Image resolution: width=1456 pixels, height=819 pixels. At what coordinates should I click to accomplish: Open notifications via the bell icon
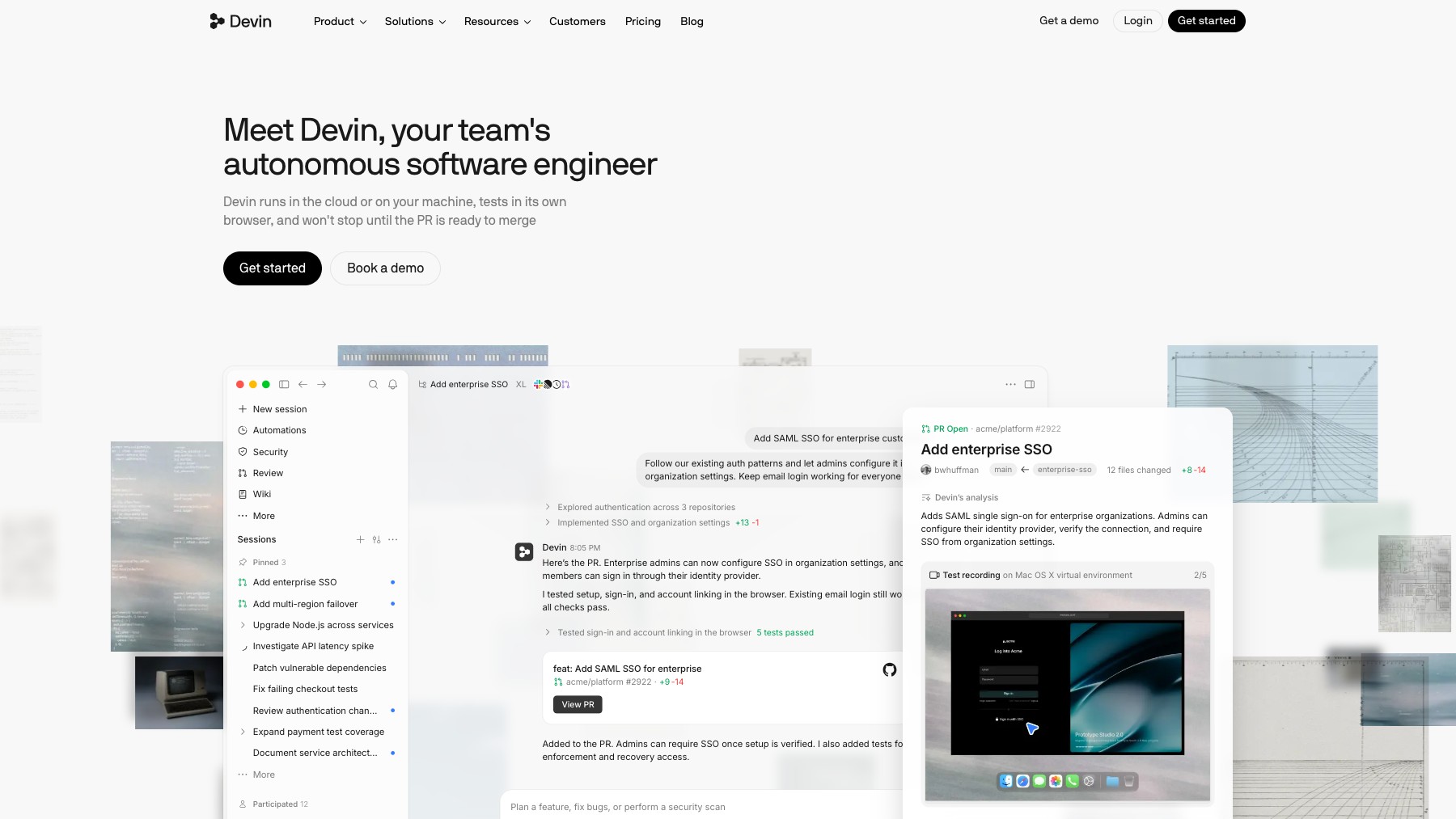[393, 385]
